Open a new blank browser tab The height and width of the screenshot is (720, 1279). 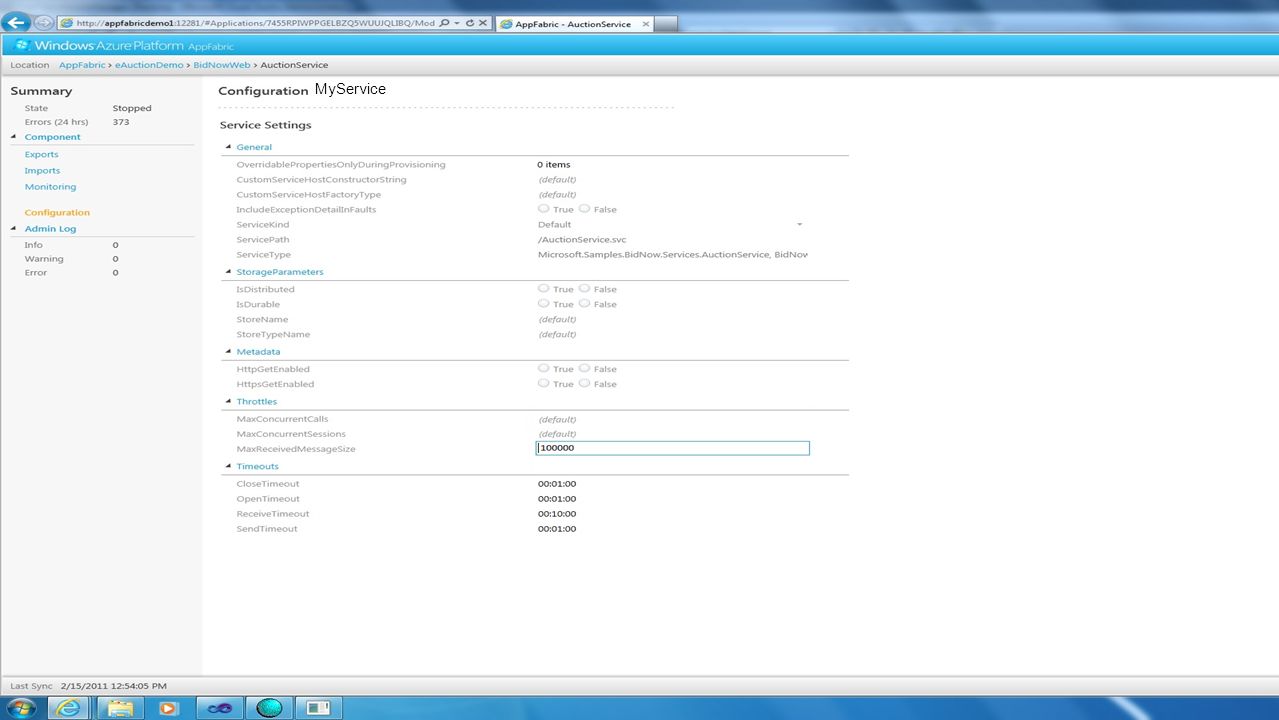(x=665, y=23)
